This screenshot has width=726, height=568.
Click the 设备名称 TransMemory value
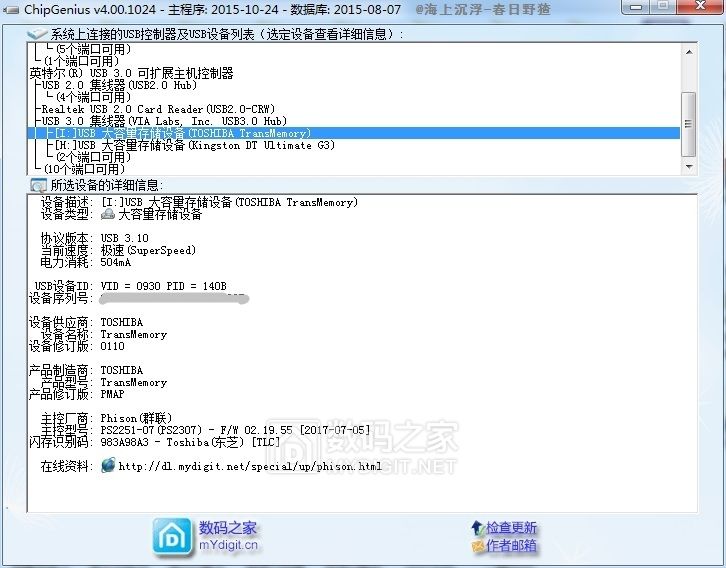(x=134, y=334)
